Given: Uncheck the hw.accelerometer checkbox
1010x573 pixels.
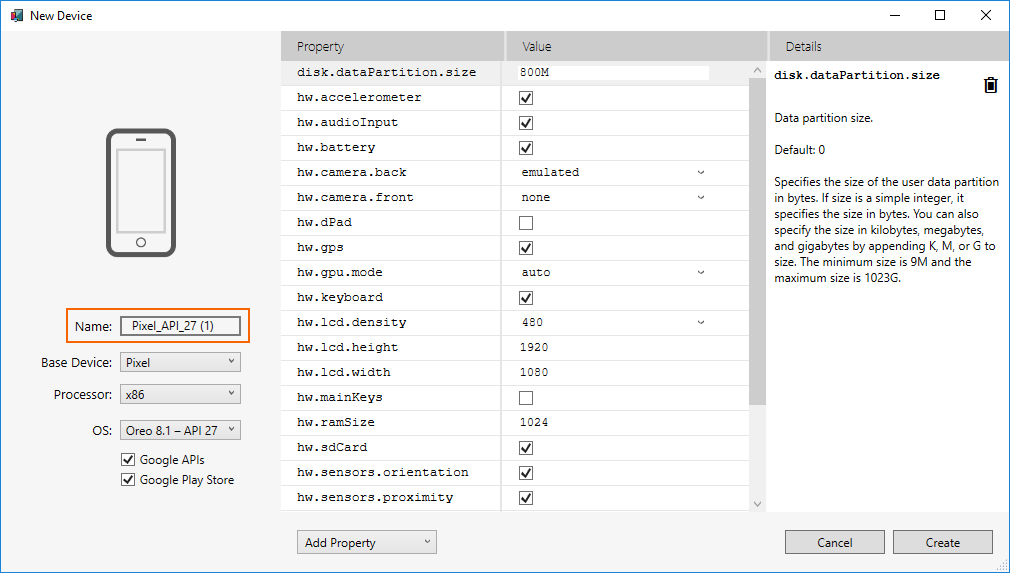Looking at the screenshot, I should point(526,98).
